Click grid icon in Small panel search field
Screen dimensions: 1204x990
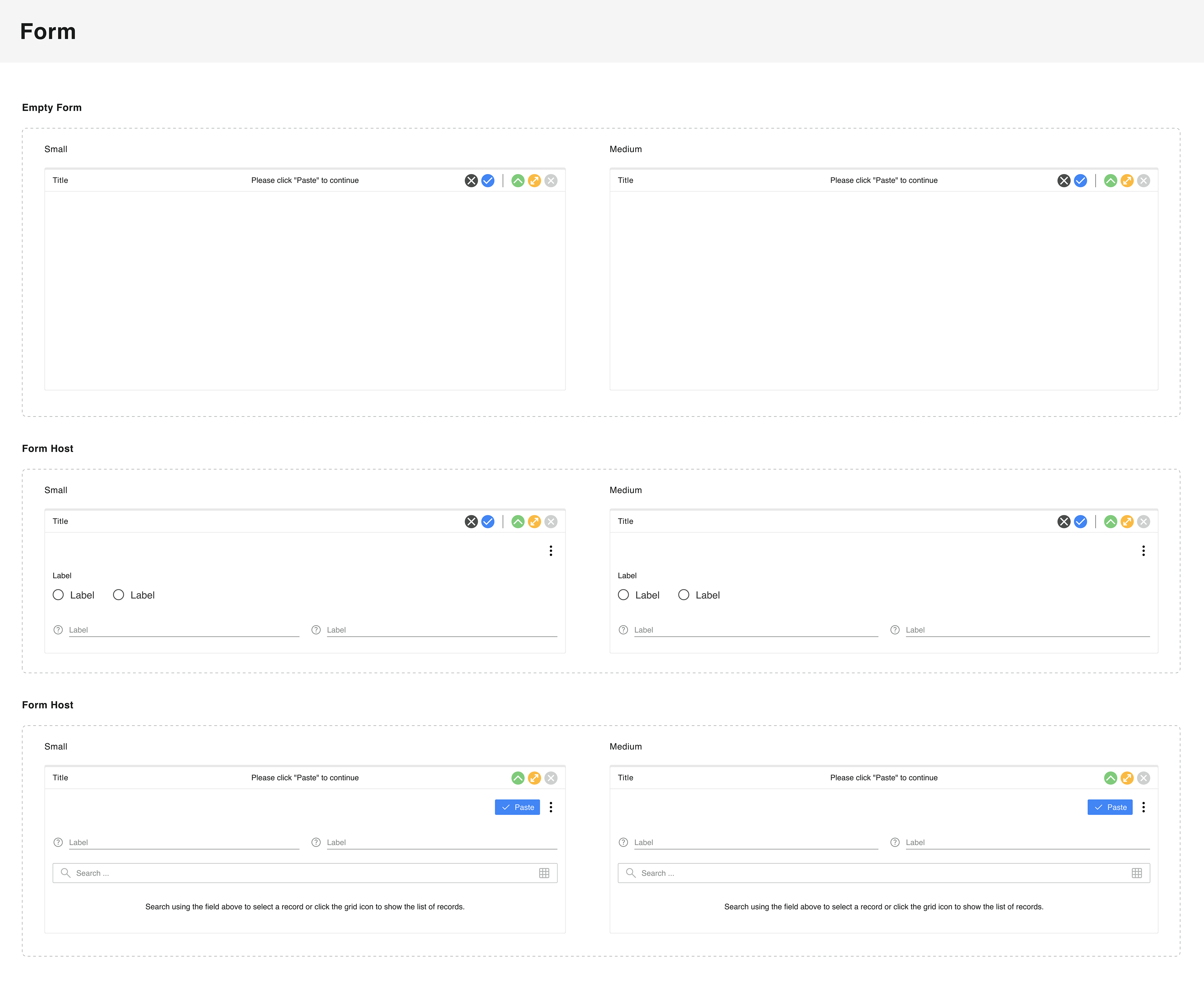[544, 873]
